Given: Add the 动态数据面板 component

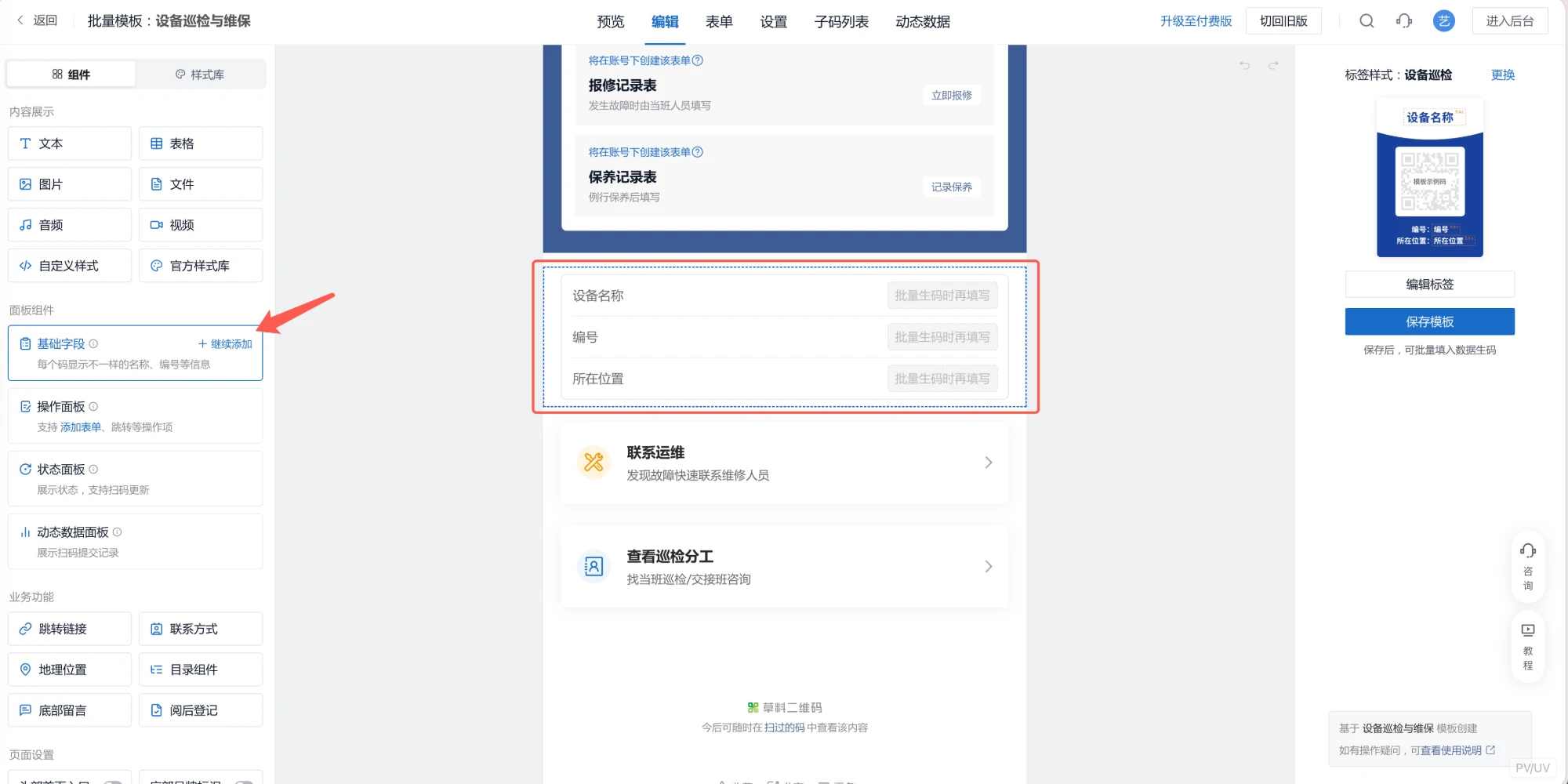Looking at the screenshot, I should click(x=135, y=541).
